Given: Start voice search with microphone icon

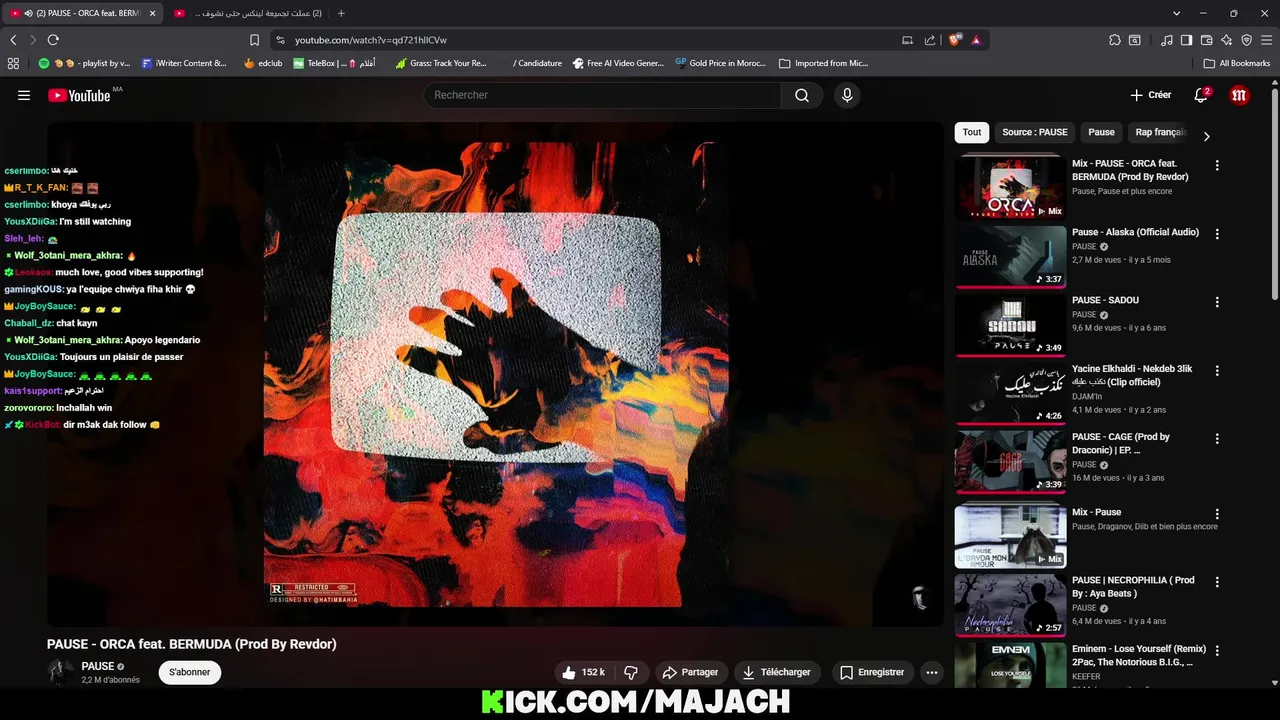Looking at the screenshot, I should click(847, 95).
